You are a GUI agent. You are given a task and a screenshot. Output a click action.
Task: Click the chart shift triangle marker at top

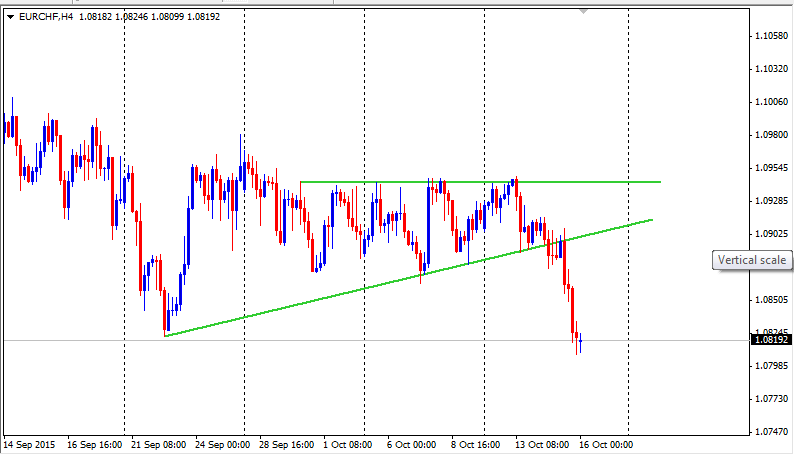pos(583,11)
